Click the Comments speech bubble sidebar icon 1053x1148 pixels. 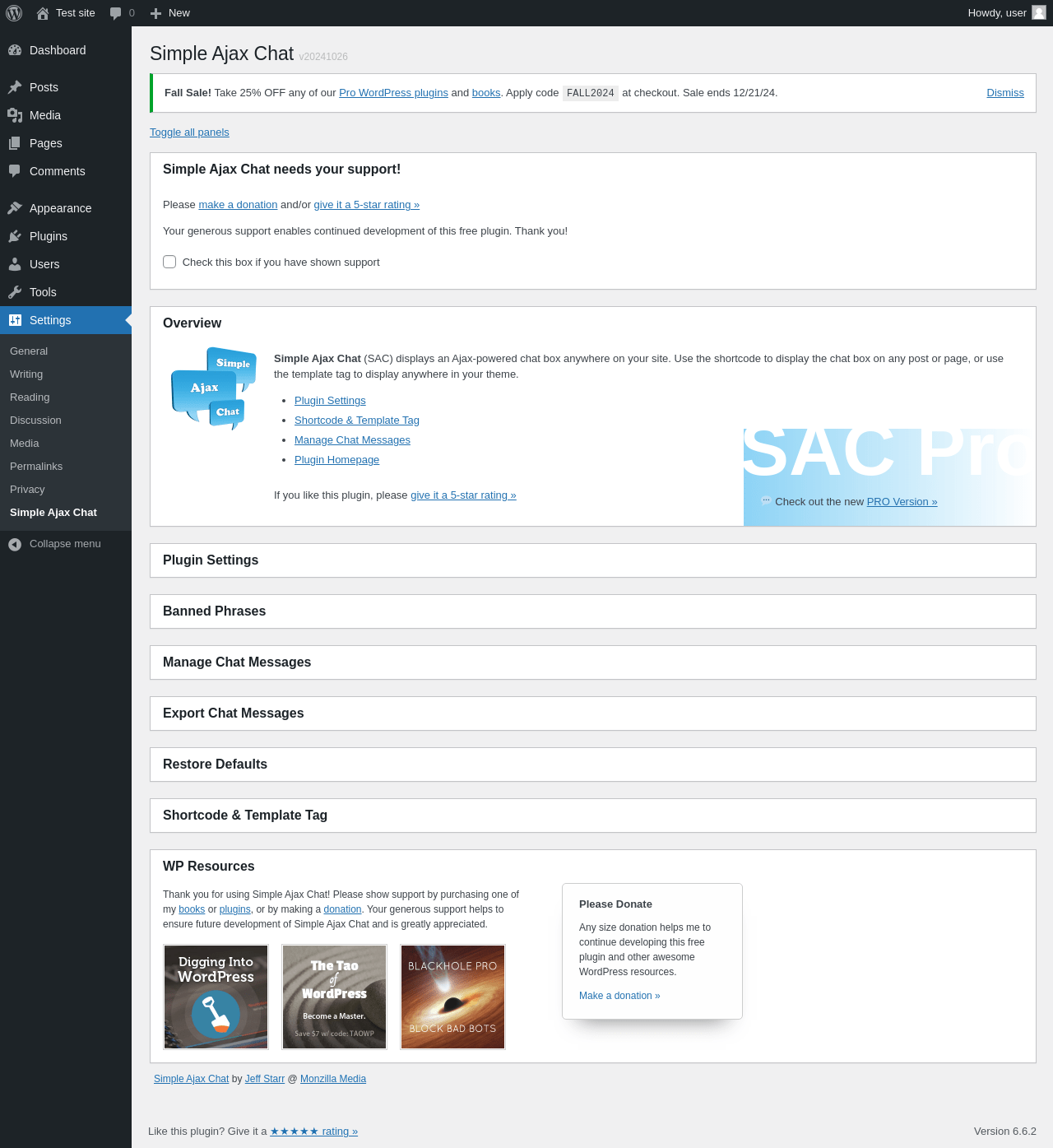(15, 171)
